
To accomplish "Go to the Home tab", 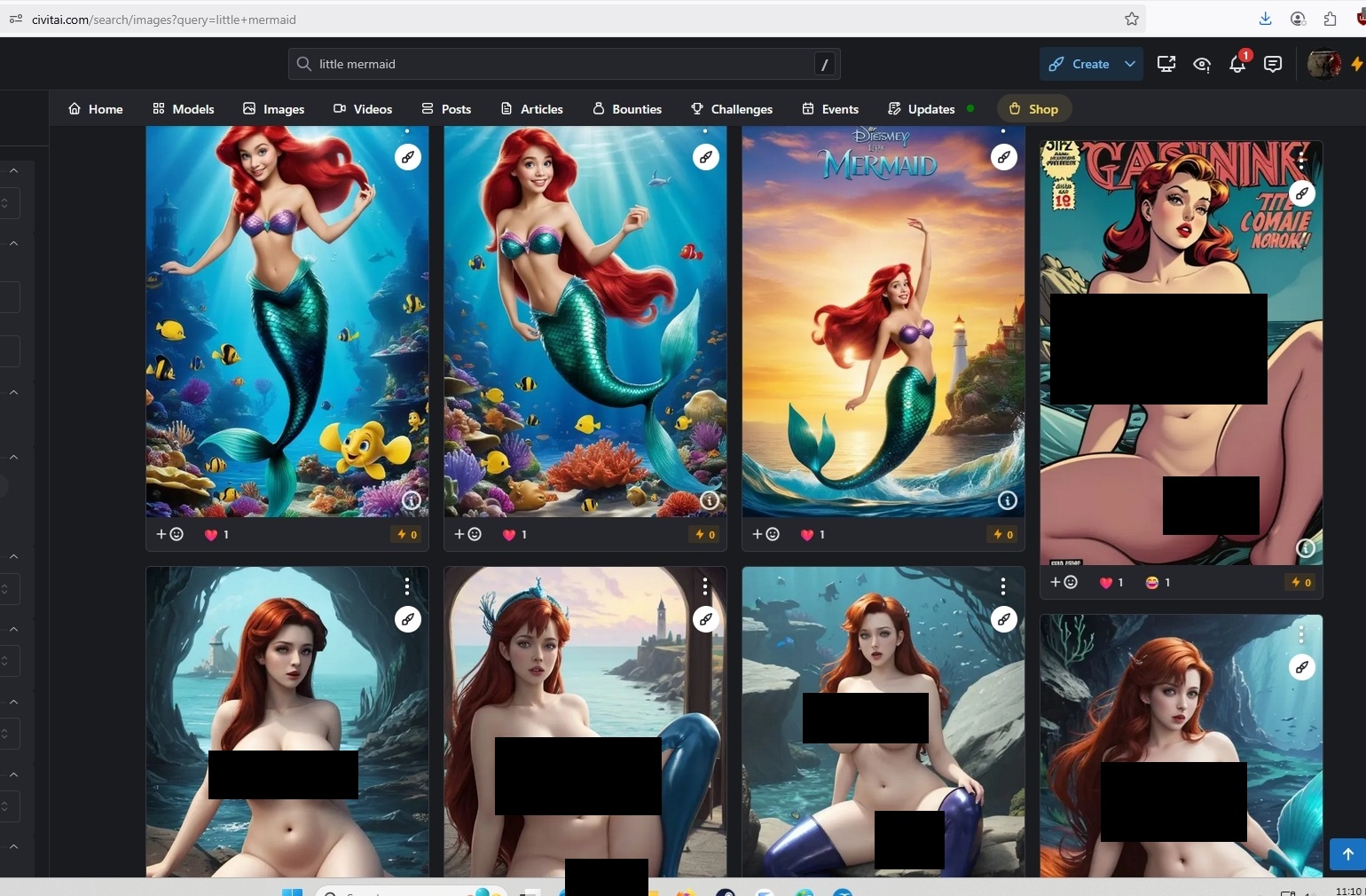I will pyautogui.click(x=96, y=109).
